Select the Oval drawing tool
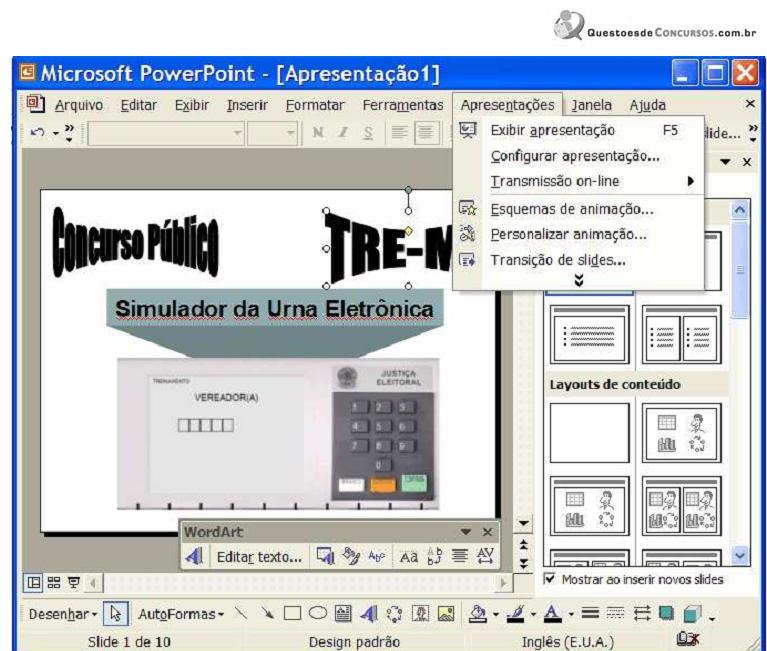 318,613
